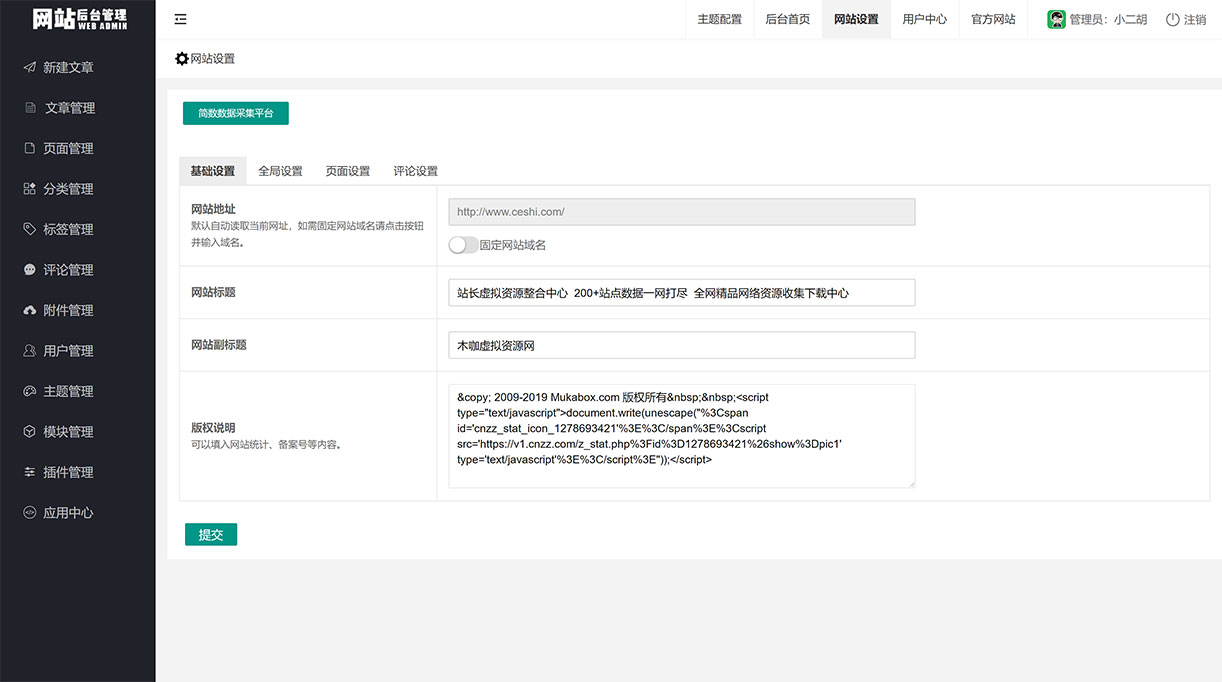This screenshot has width=1222, height=682.
Task: Select 评论管理 in the sidebar
Action: pos(71,269)
